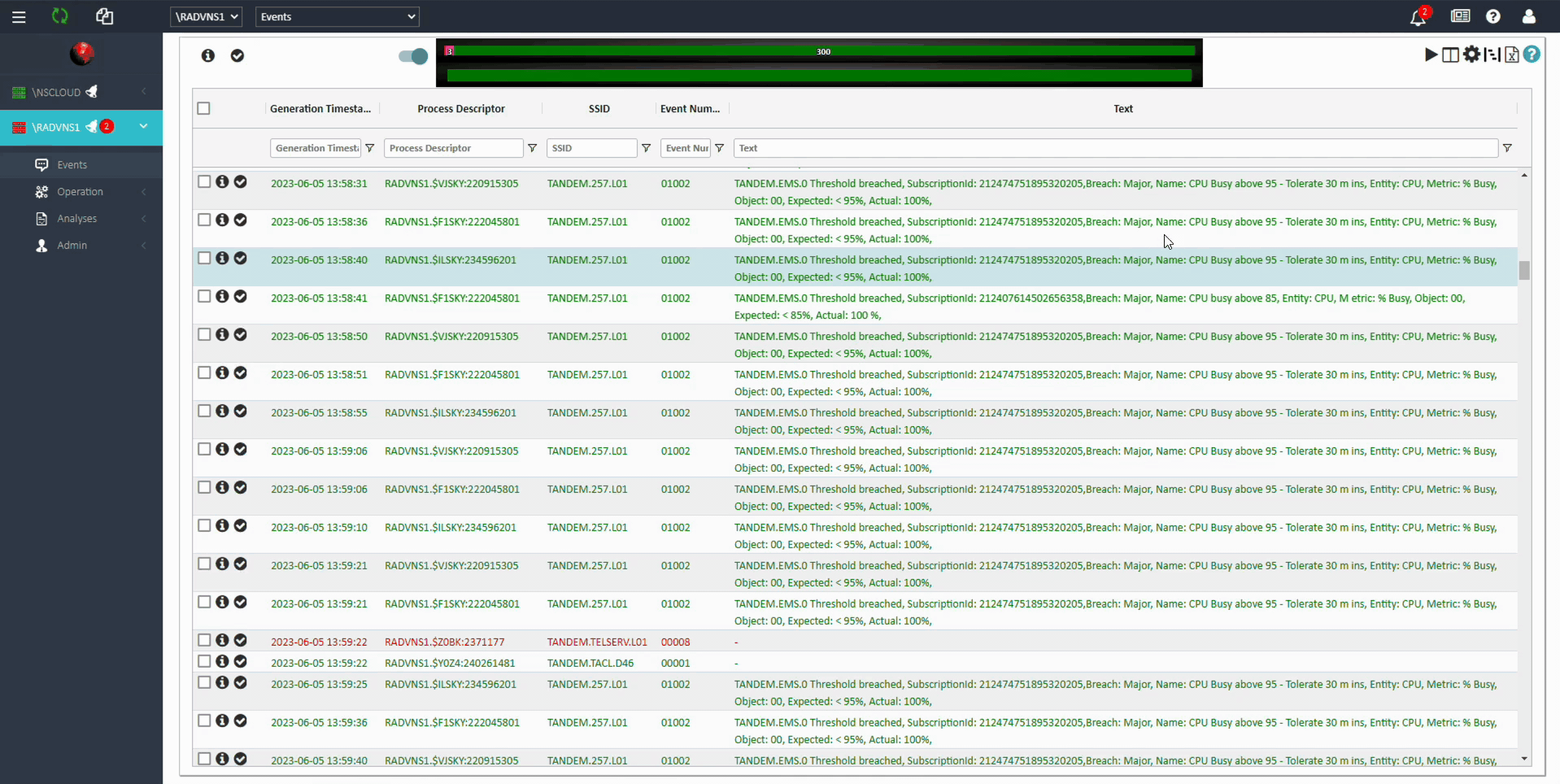Click the green refresh icon in the top bar

60,16
